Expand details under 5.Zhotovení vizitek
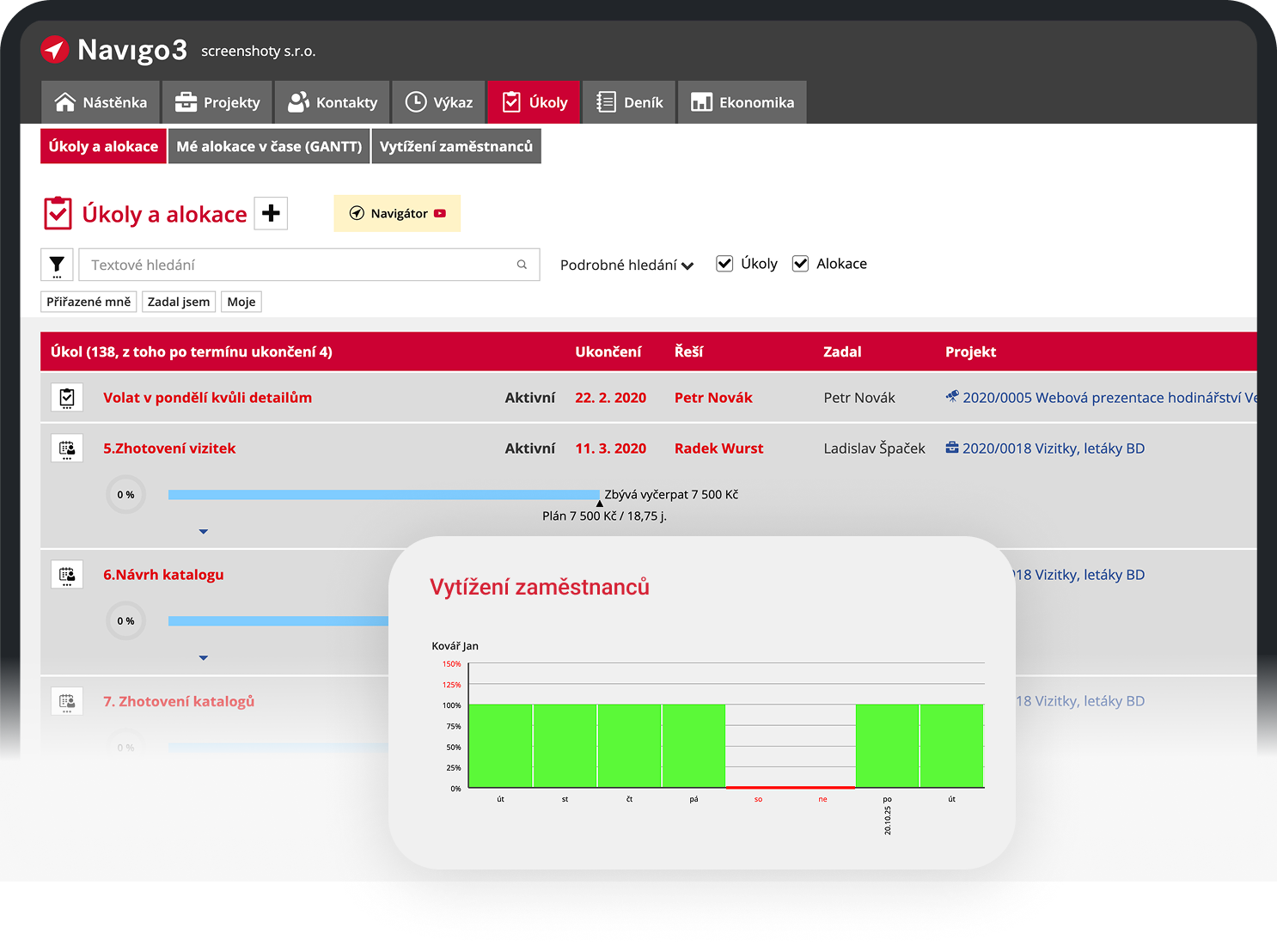This screenshot has height=952, width=1277. (204, 532)
